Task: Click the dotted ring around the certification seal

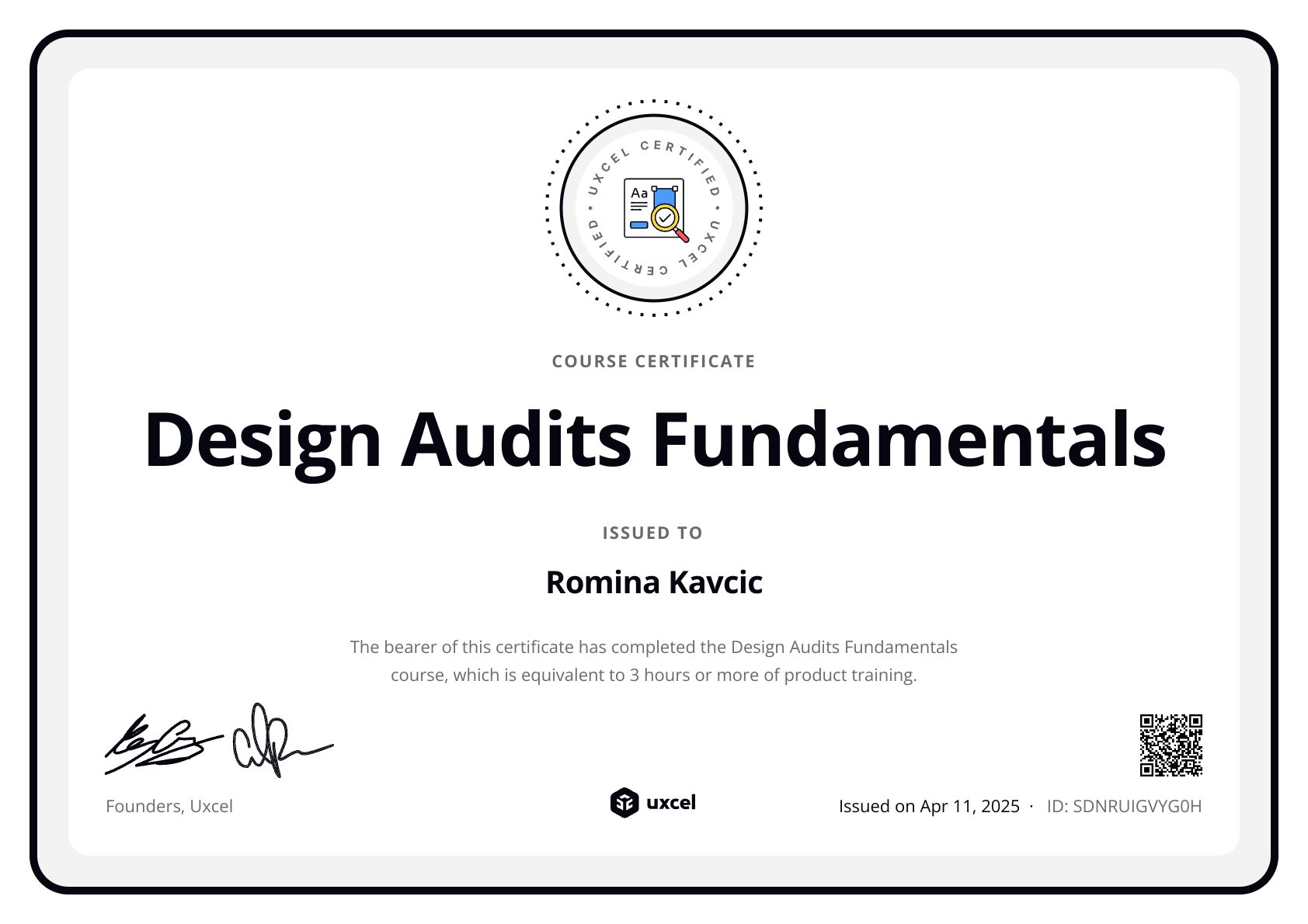Action: pos(654,102)
